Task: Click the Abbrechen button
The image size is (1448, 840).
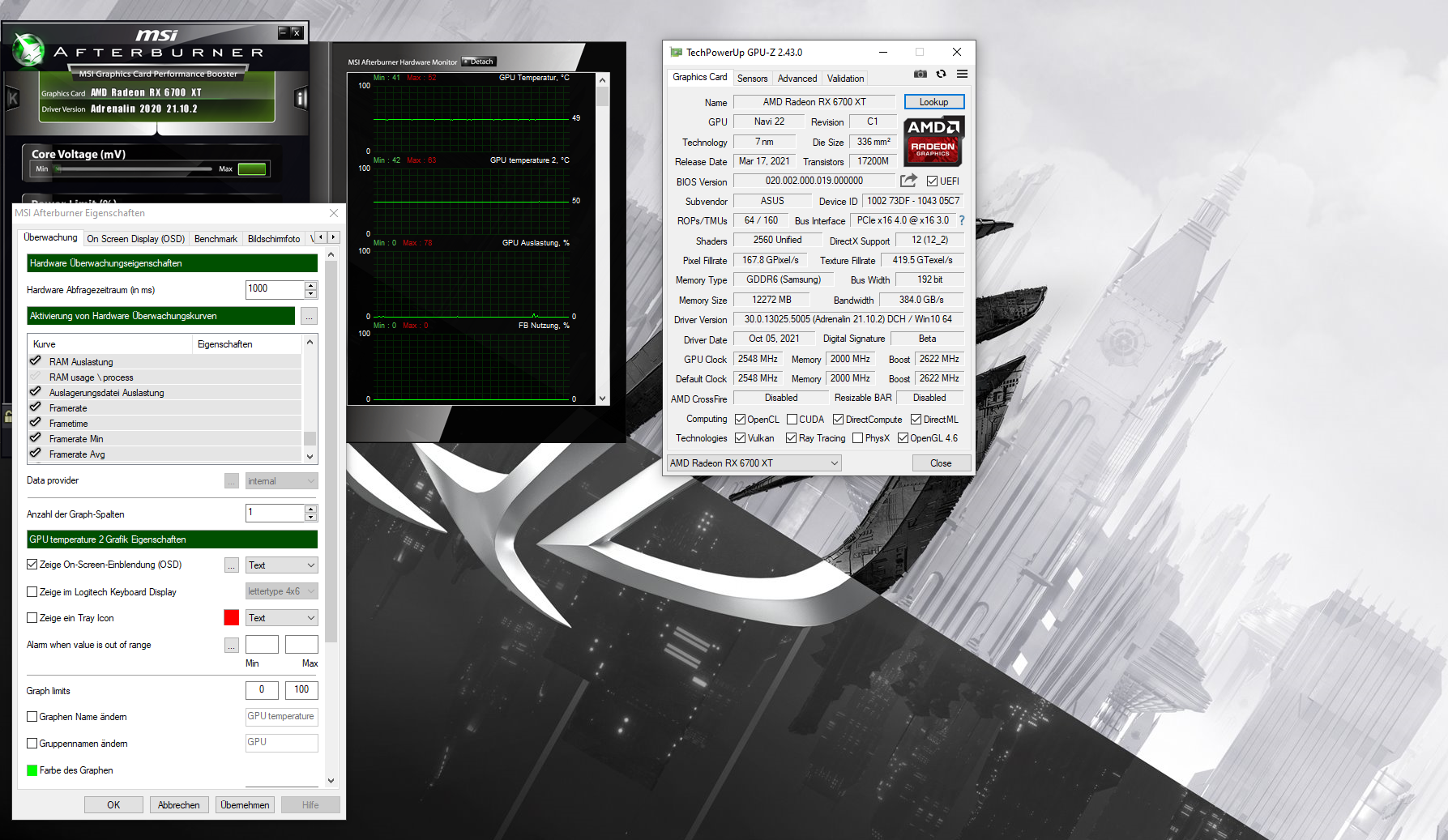Action: 179,805
